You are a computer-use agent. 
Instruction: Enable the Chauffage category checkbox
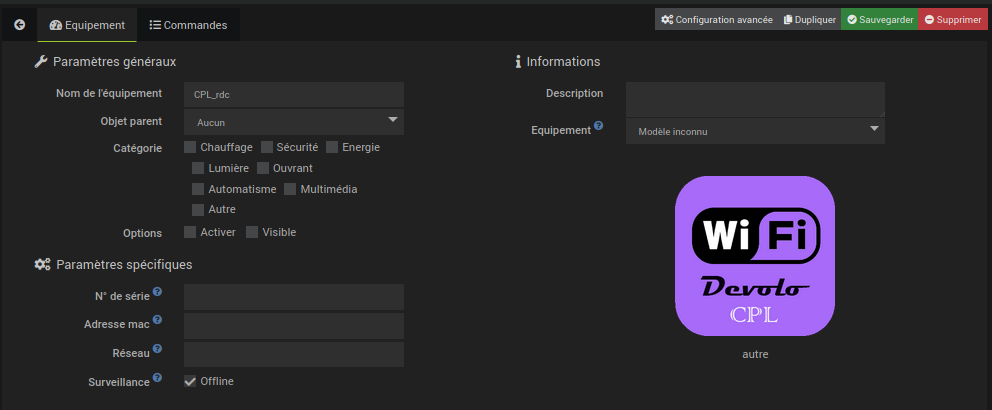coord(191,147)
